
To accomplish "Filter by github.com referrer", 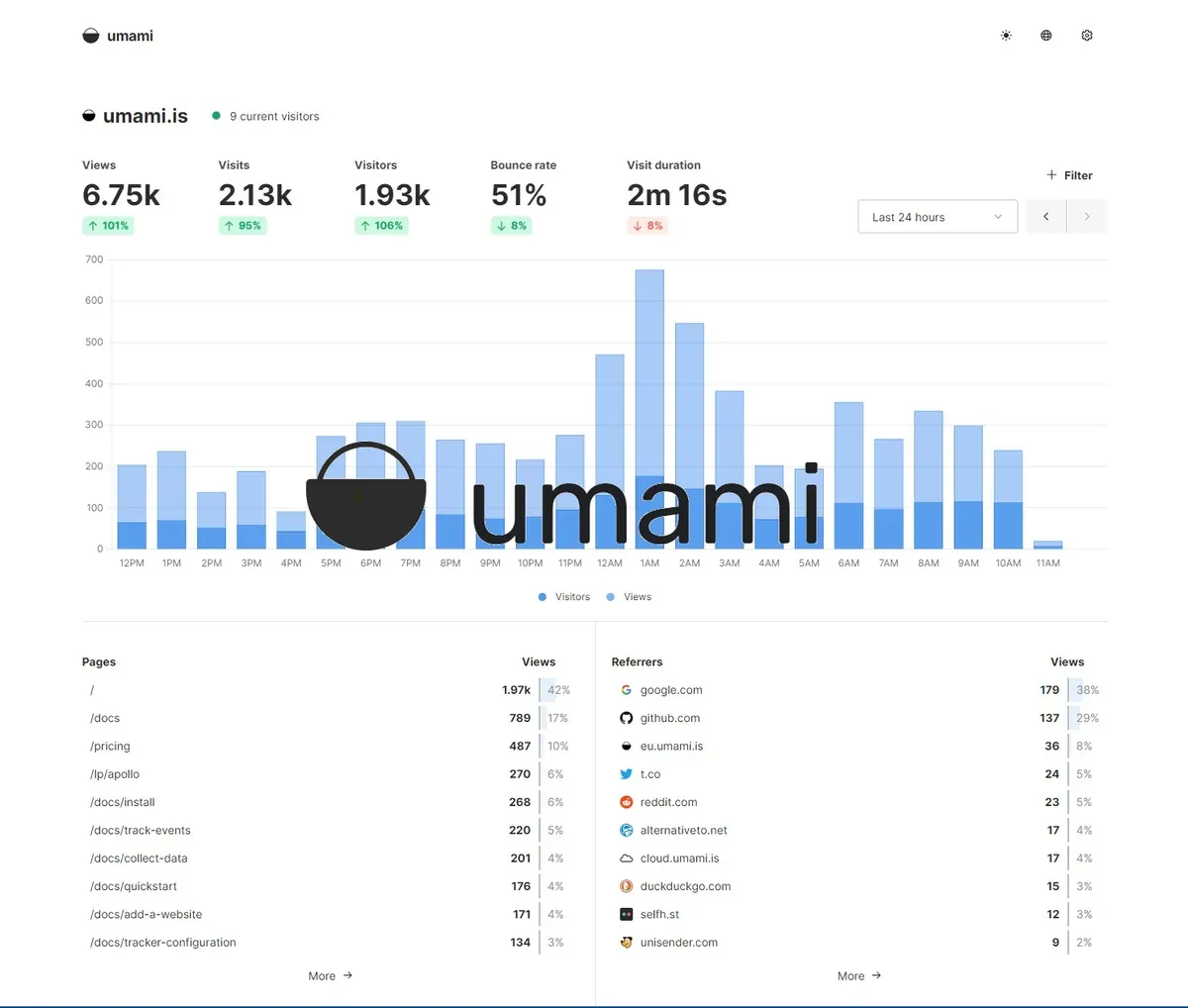I will tap(670, 718).
